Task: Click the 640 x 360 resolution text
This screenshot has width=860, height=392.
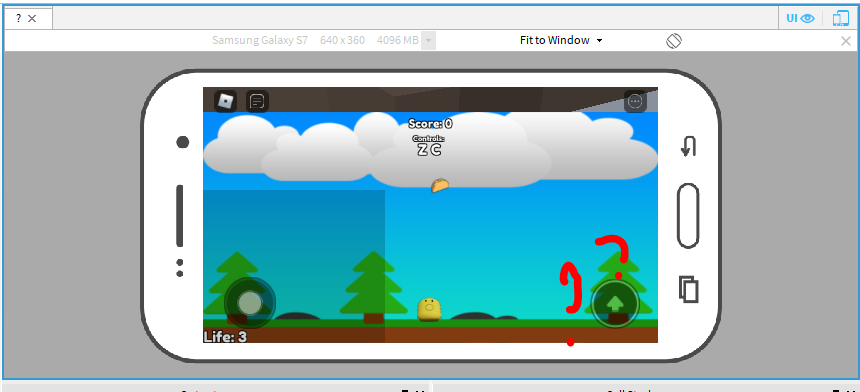Action: point(342,40)
